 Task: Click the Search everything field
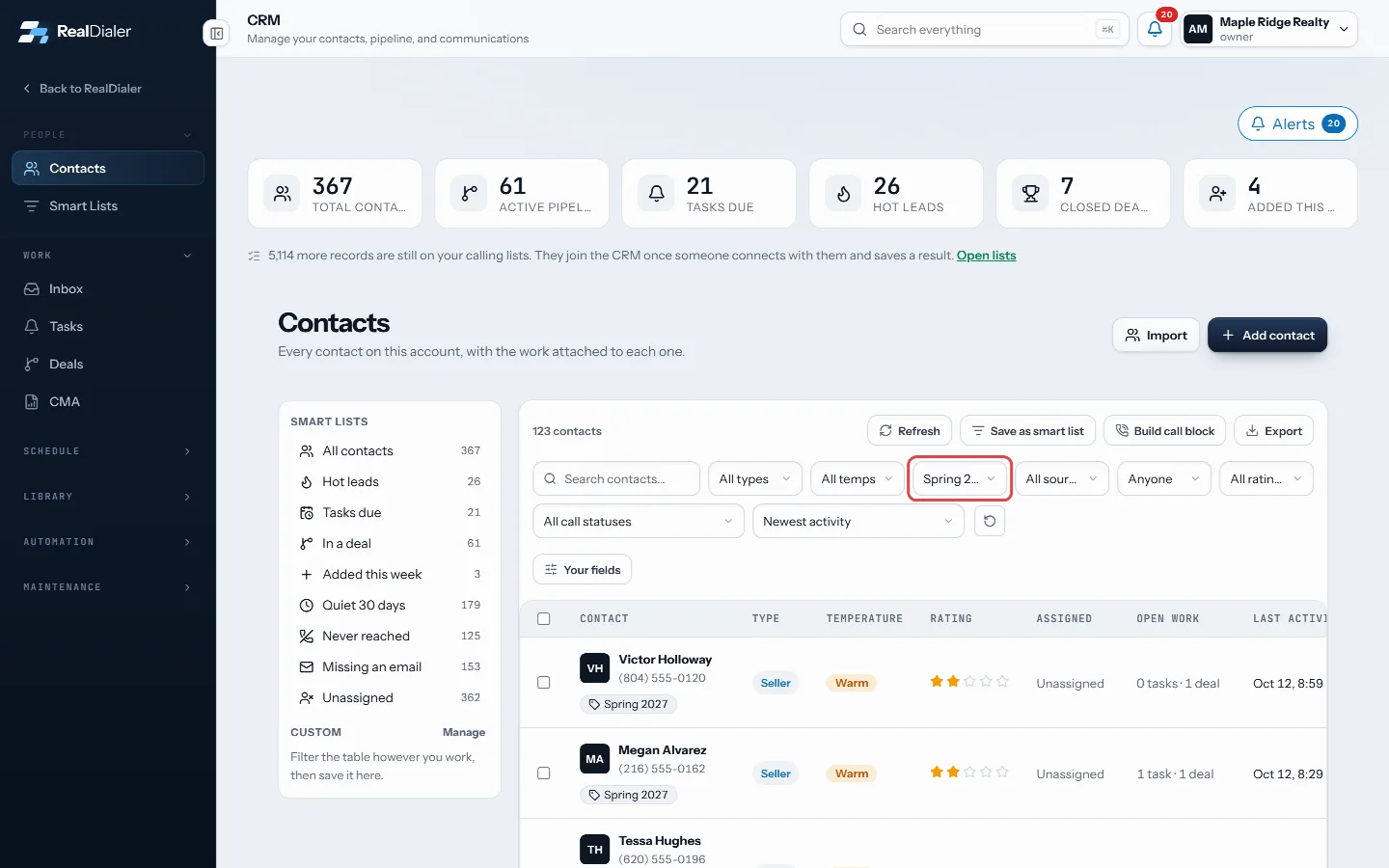click(984, 30)
